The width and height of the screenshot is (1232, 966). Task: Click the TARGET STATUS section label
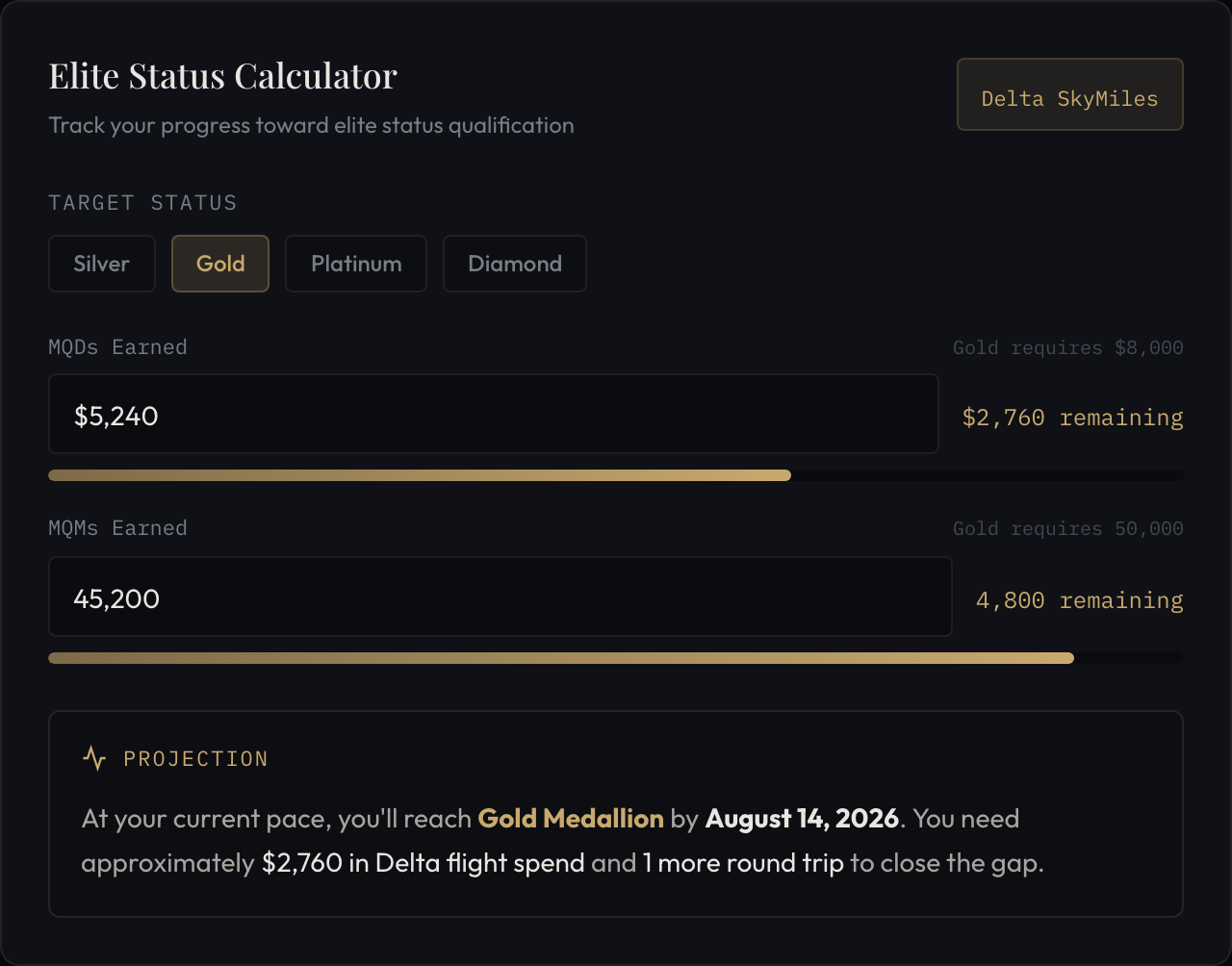coord(142,202)
